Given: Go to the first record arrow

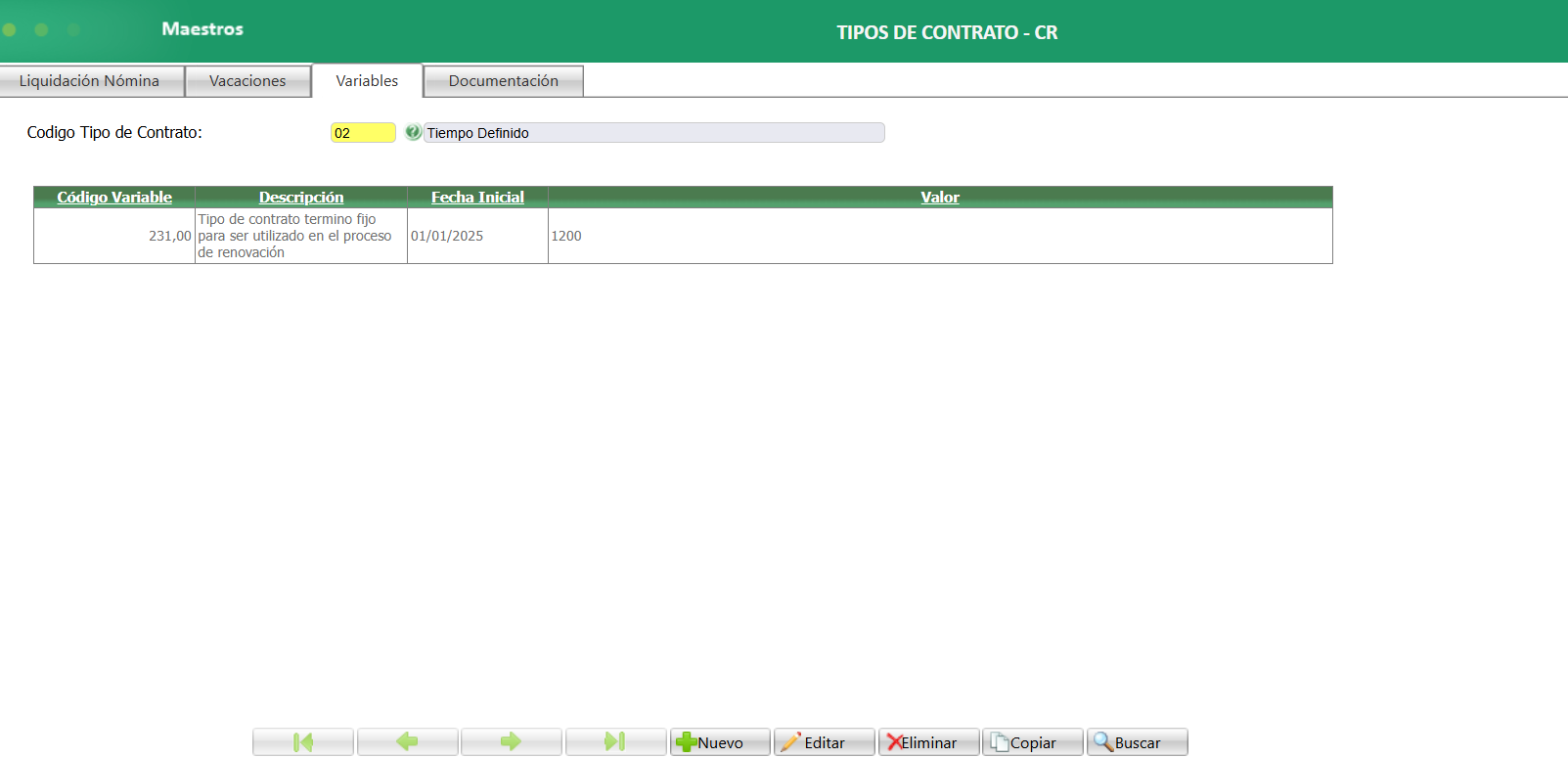Looking at the screenshot, I should [303, 742].
